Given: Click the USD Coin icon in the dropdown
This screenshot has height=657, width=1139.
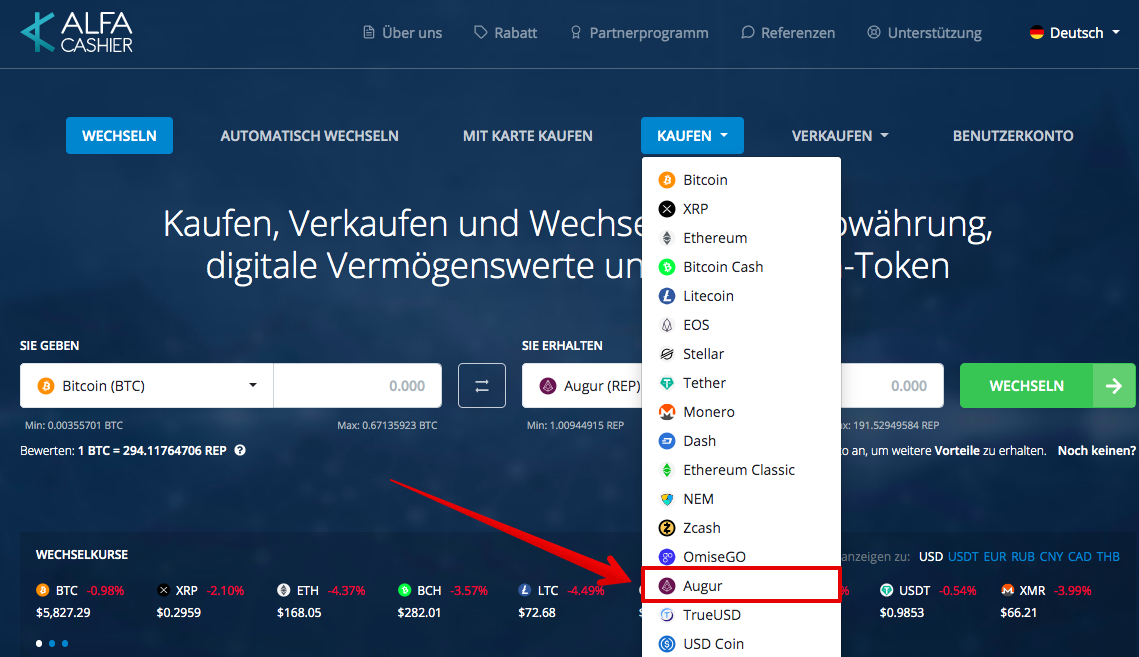Looking at the screenshot, I should coord(667,644).
